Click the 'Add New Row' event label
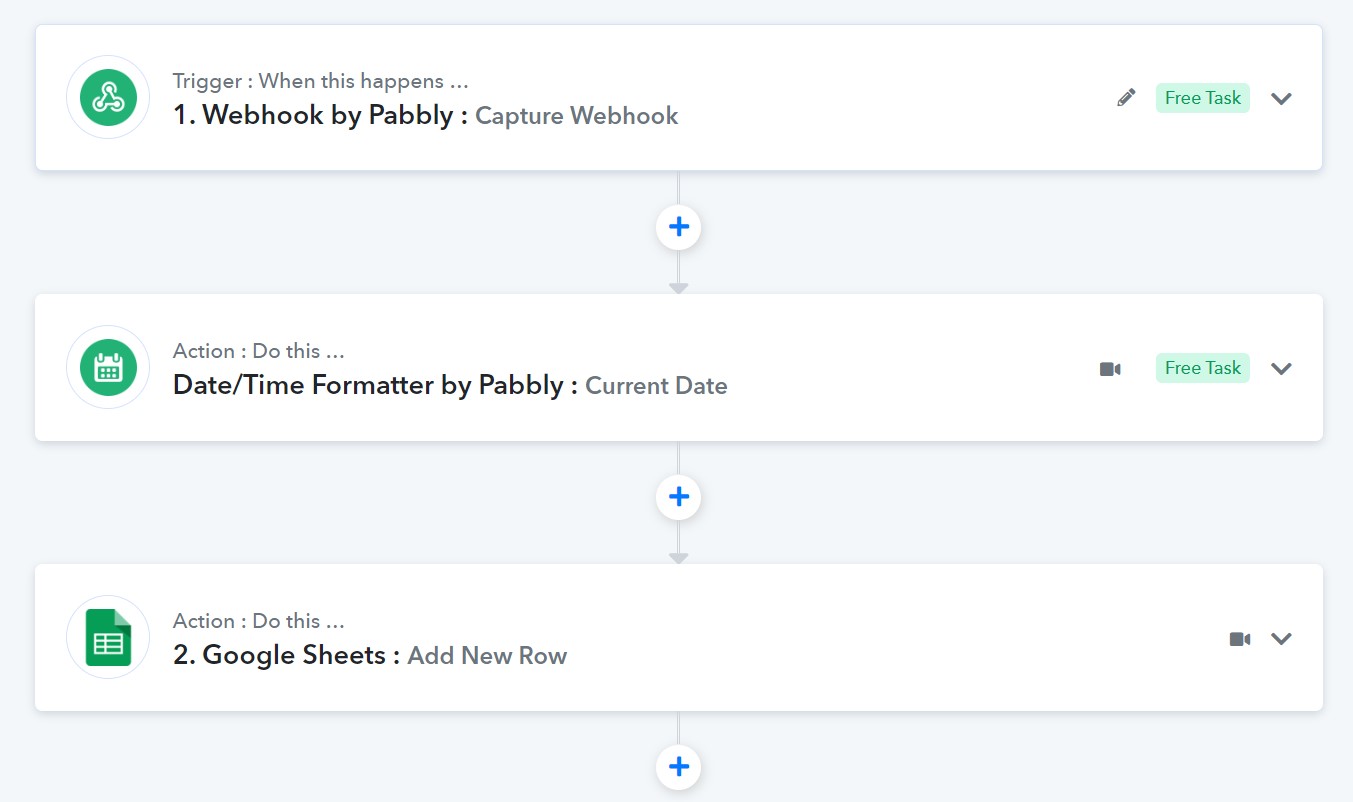The image size is (1353, 802). (x=487, y=656)
